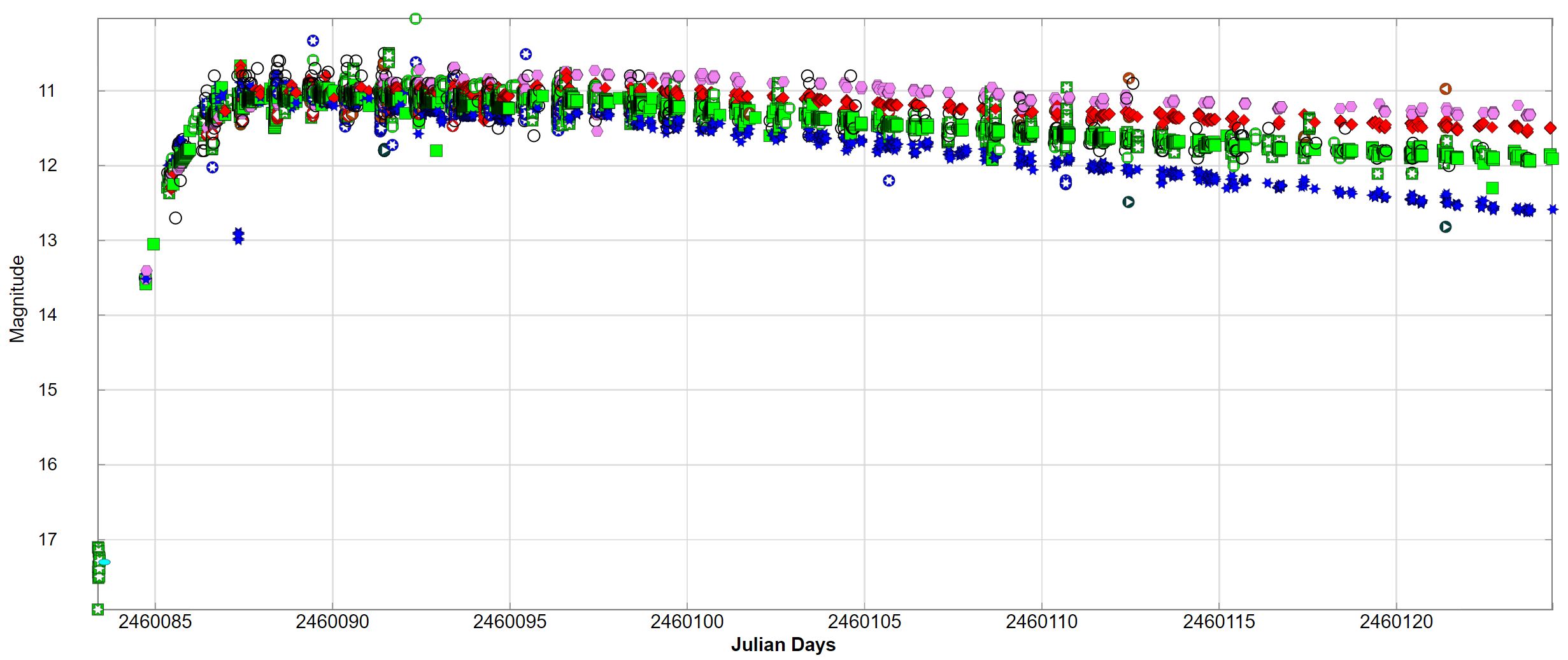This screenshot has height=660, width=1568.
Task: Select the lone green square near day 2460093
Action: point(436,151)
